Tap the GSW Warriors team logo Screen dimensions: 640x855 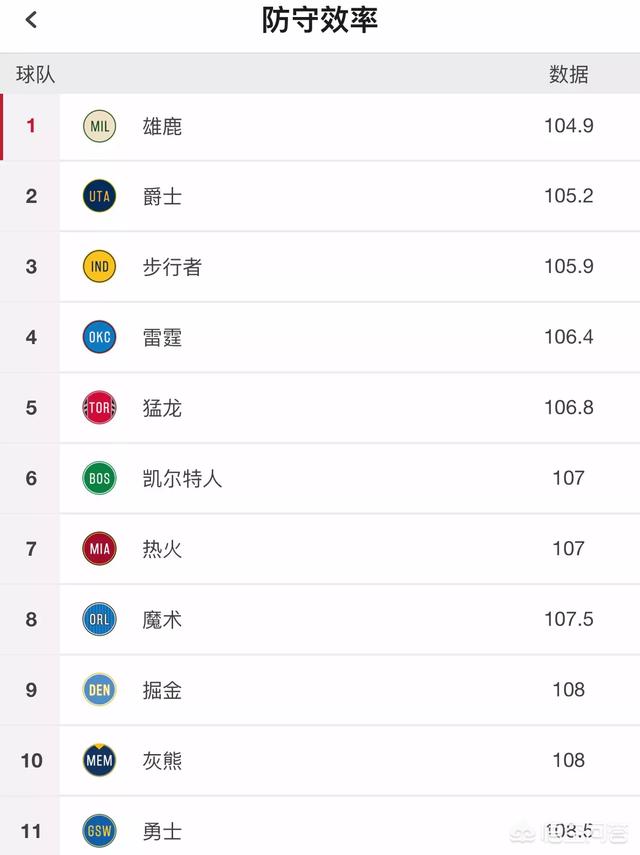point(99,830)
